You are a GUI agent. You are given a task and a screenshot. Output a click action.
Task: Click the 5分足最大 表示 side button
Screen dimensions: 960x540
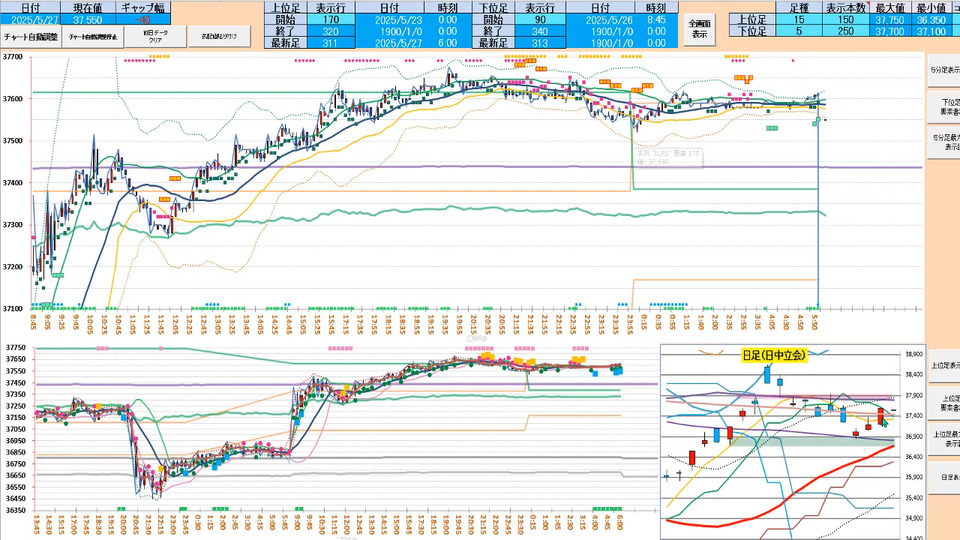pos(943,142)
